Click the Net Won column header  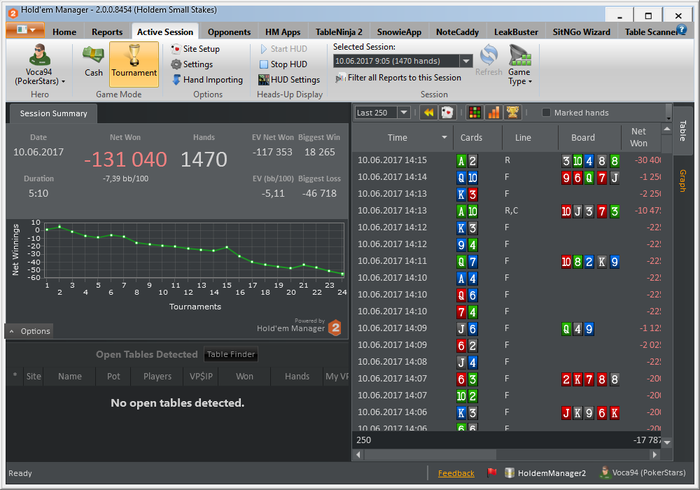638,137
